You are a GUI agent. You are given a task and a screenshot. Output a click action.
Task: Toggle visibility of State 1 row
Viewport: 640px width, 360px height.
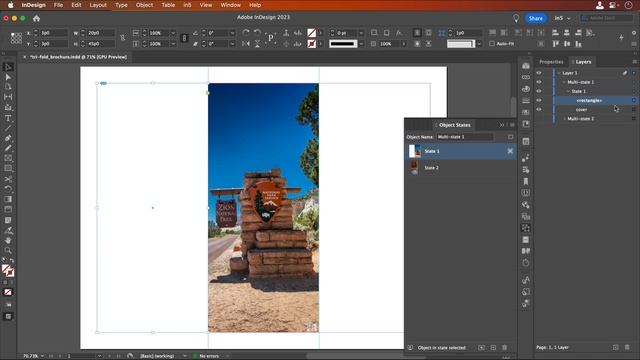point(539,91)
